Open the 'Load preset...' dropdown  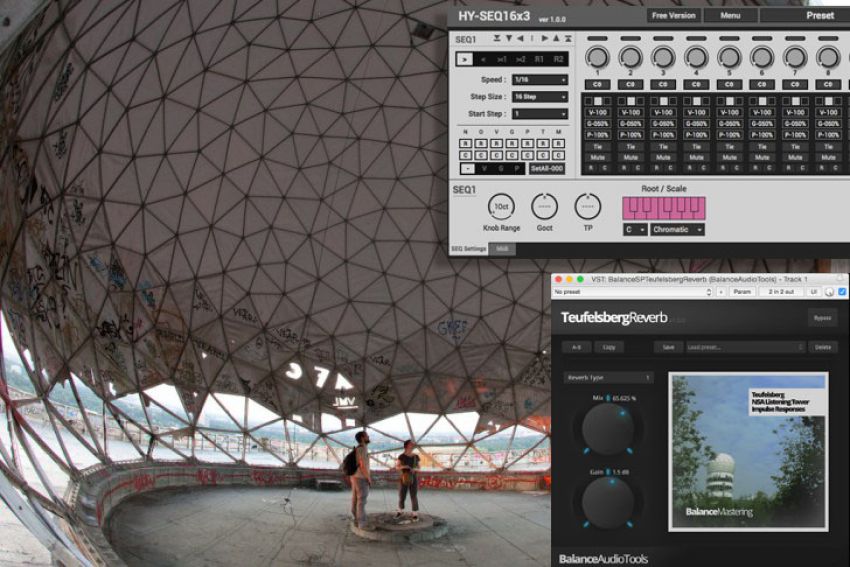(x=745, y=347)
